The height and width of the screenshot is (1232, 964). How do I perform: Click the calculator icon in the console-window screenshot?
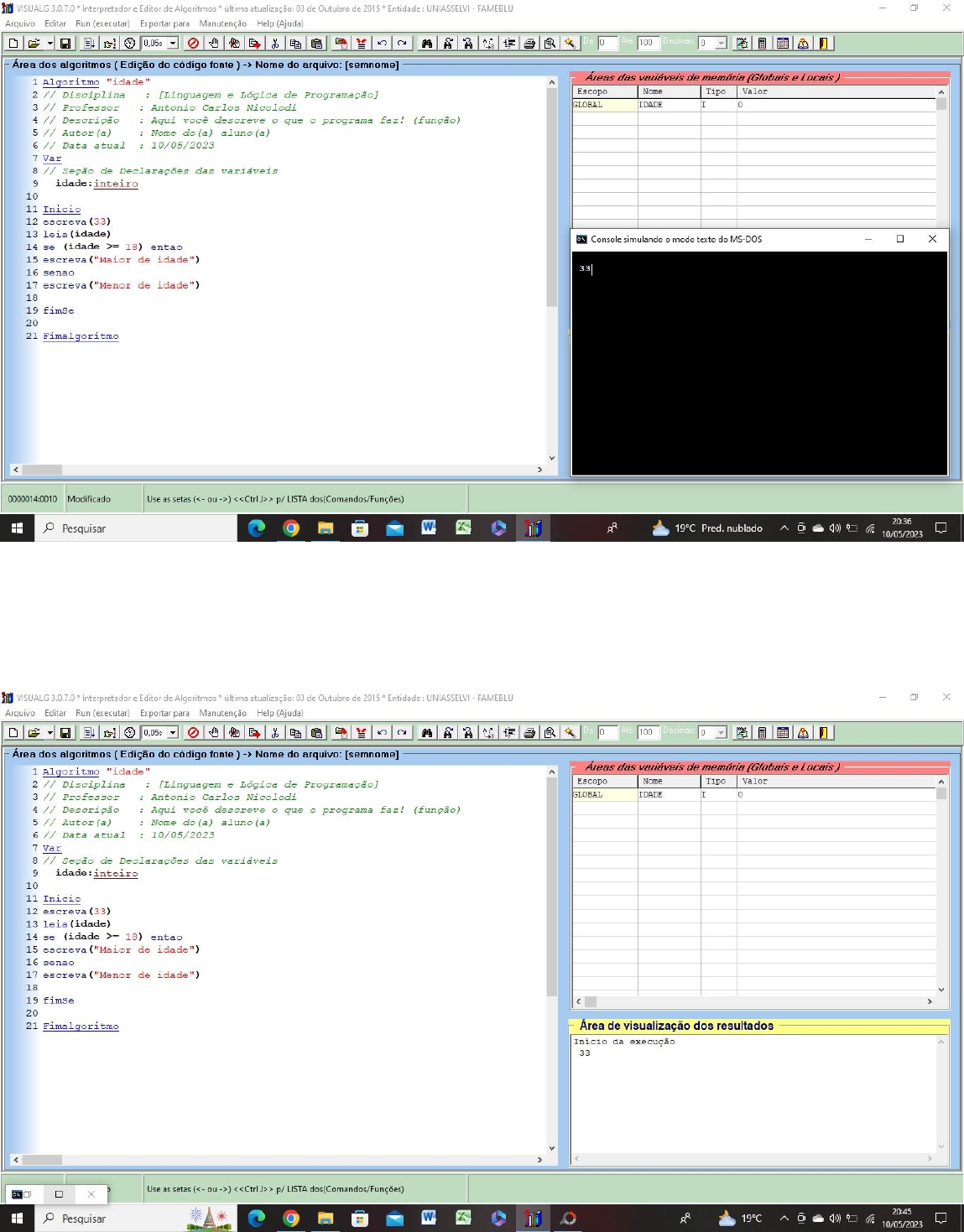[x=762, y=43]
